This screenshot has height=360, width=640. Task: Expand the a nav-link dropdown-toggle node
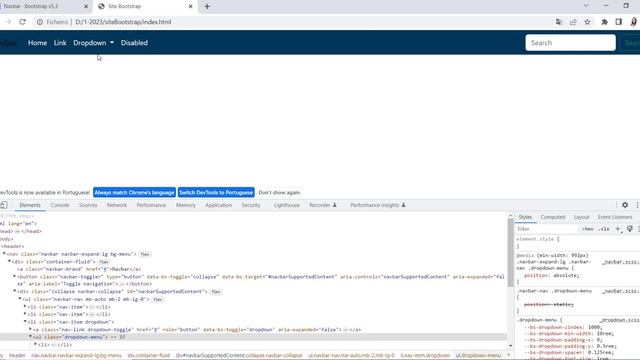pyautogui.click(x=30, y=329)
